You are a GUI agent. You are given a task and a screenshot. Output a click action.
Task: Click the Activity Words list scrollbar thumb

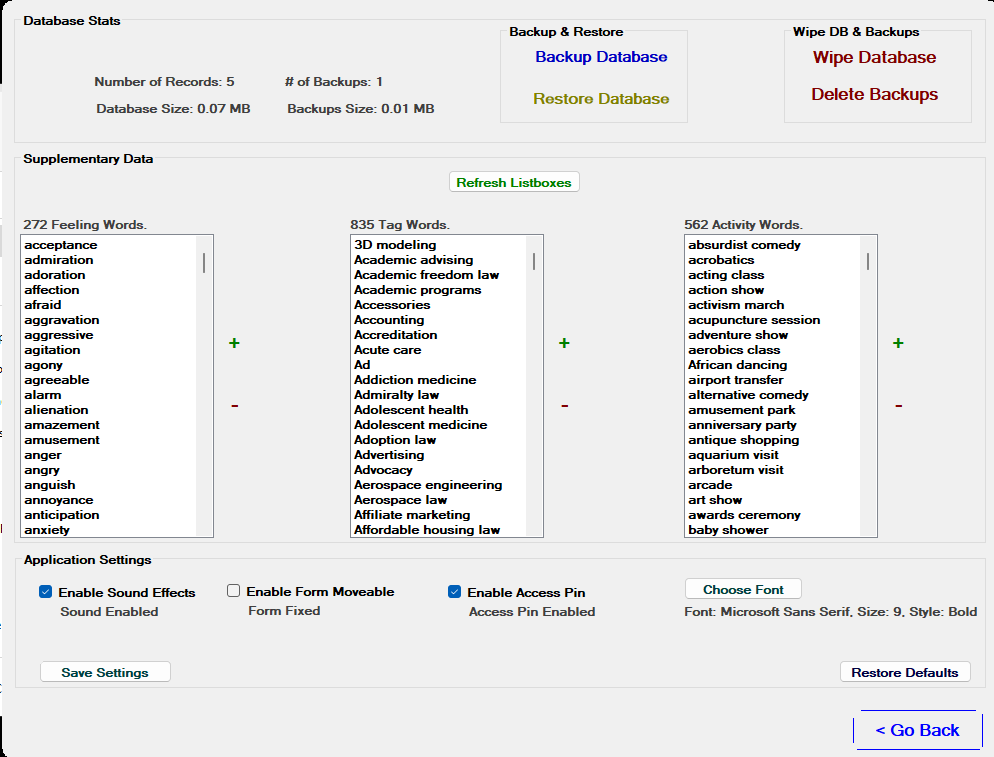pyautogui.click(x=868, y=261)
